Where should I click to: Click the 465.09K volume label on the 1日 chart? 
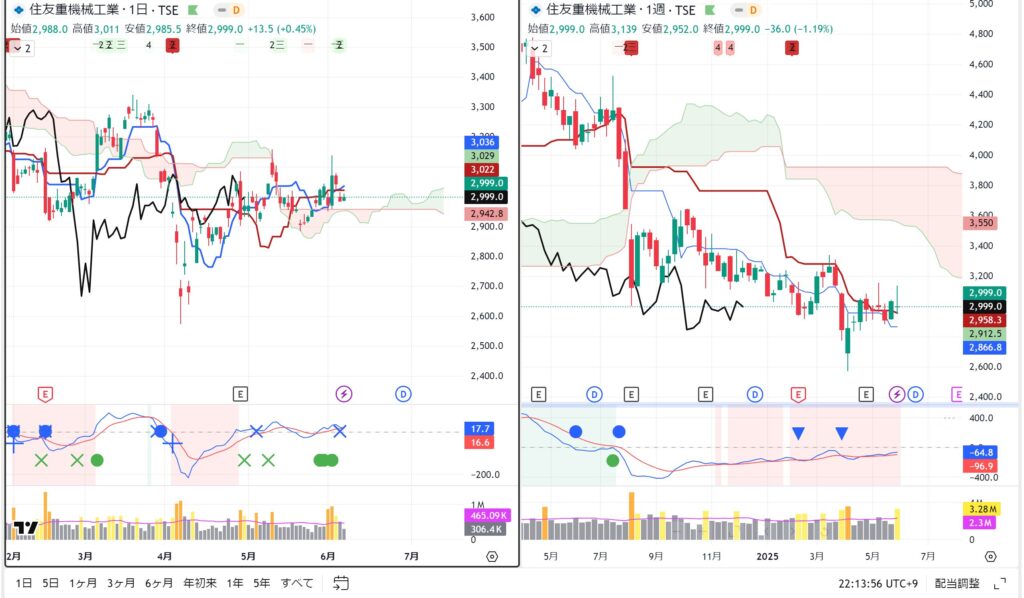pyautogui.click(x=487, y=515)
